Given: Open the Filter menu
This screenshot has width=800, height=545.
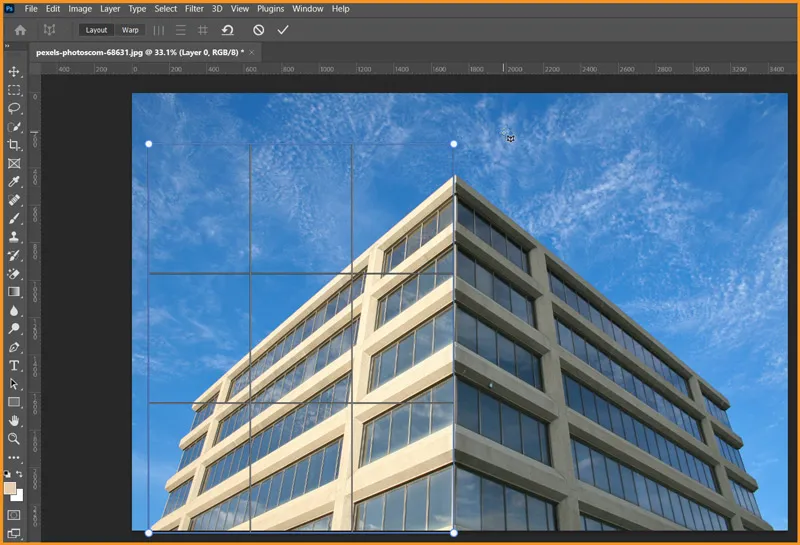Looking at the screenshot, I should tap(194, 9).
